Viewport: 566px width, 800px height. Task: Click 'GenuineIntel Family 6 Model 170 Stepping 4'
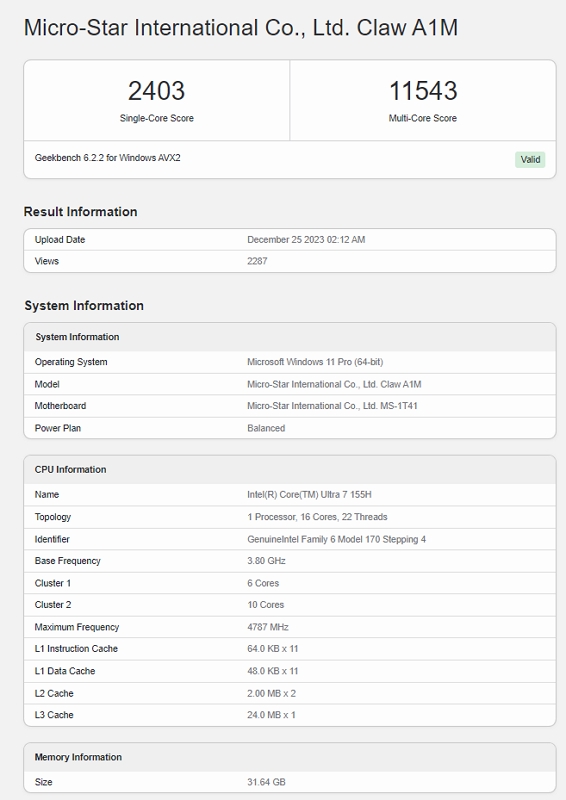(337, 539)
